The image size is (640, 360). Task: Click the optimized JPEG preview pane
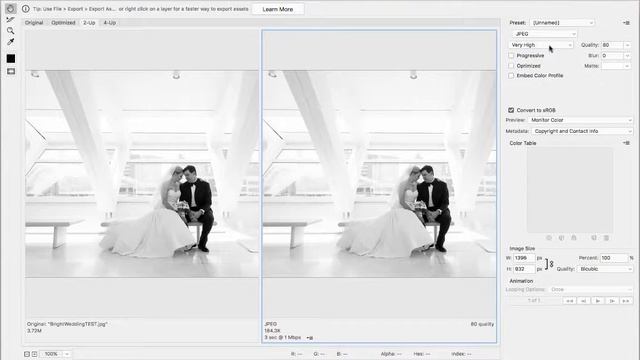pos(379,174)
